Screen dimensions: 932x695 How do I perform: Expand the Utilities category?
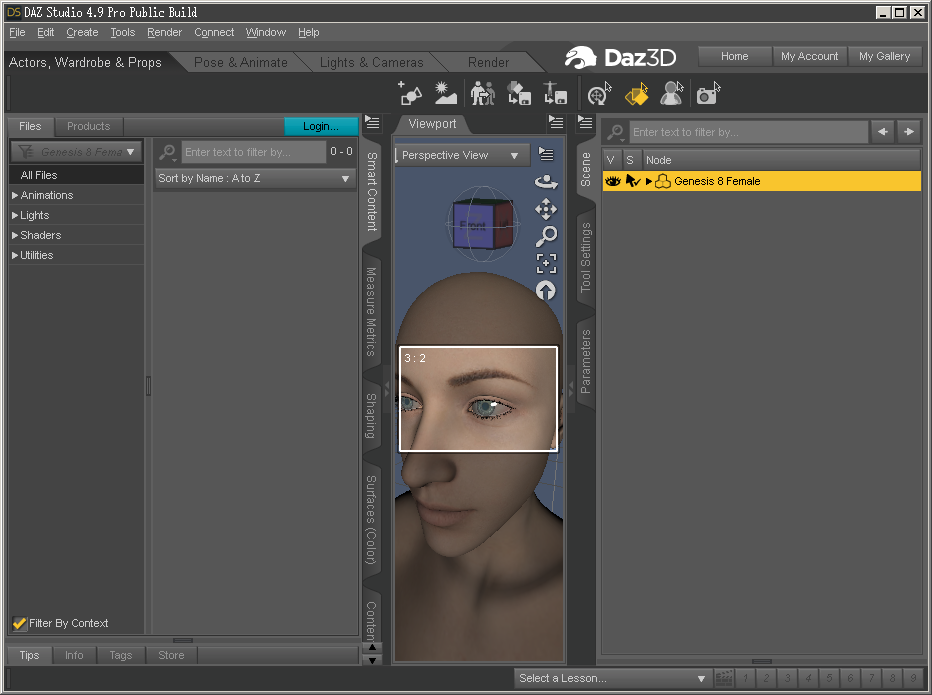click(15, 255)
